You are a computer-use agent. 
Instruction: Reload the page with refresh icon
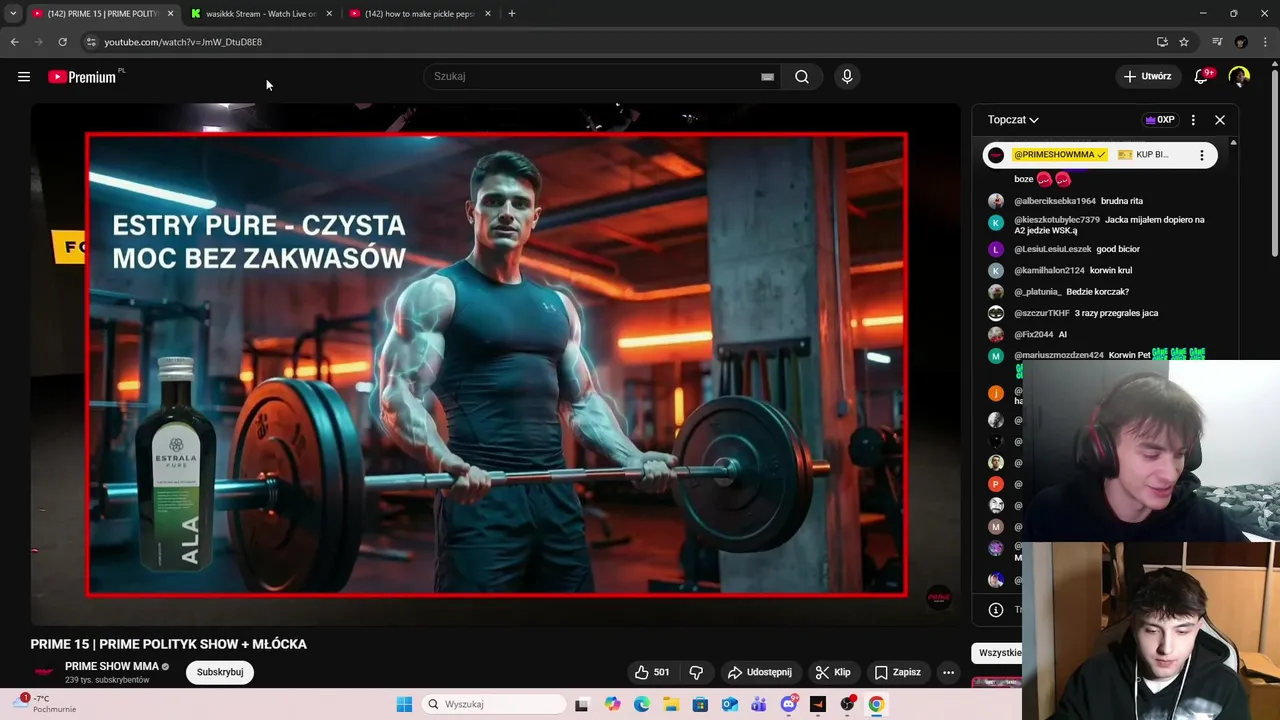coord(62,42)
